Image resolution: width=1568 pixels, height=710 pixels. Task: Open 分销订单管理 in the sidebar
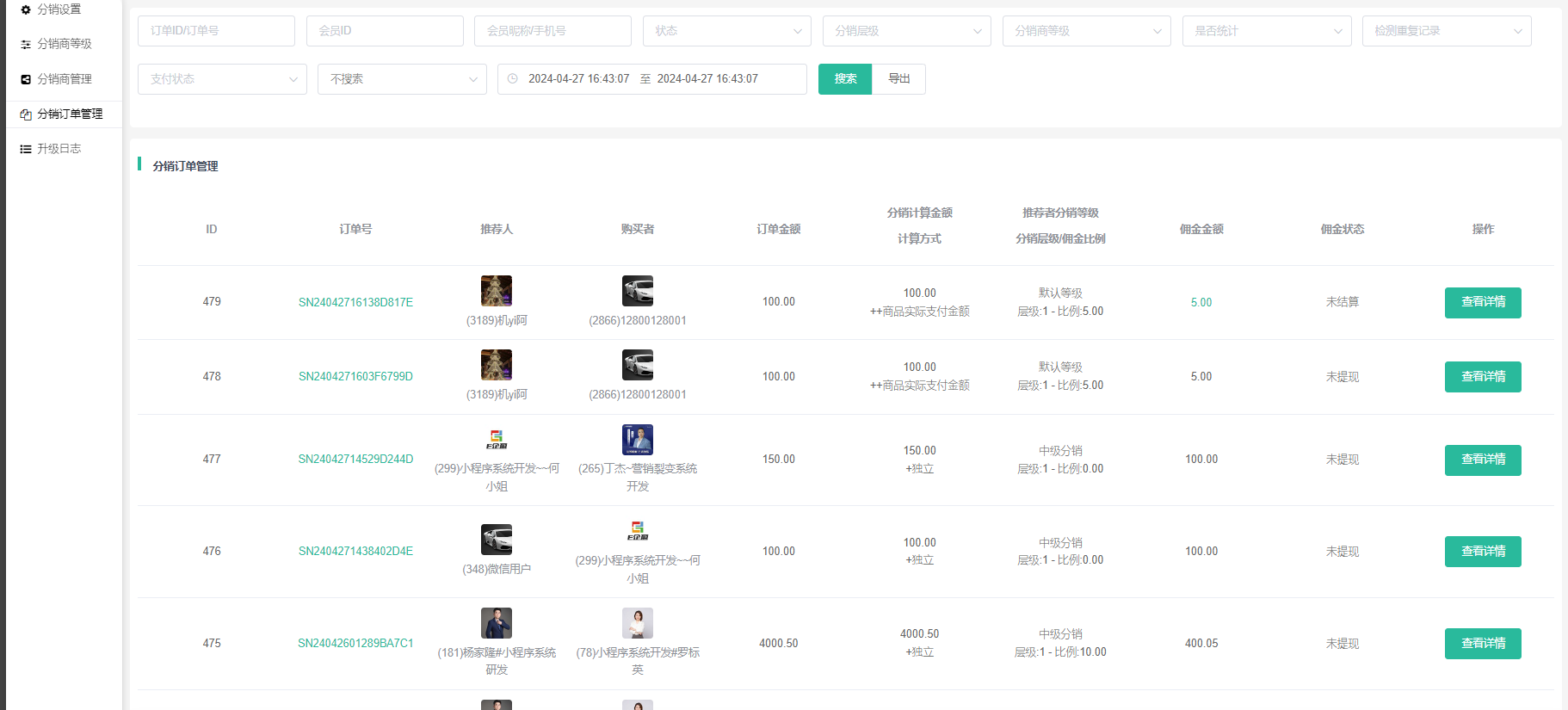pos(69,114)
